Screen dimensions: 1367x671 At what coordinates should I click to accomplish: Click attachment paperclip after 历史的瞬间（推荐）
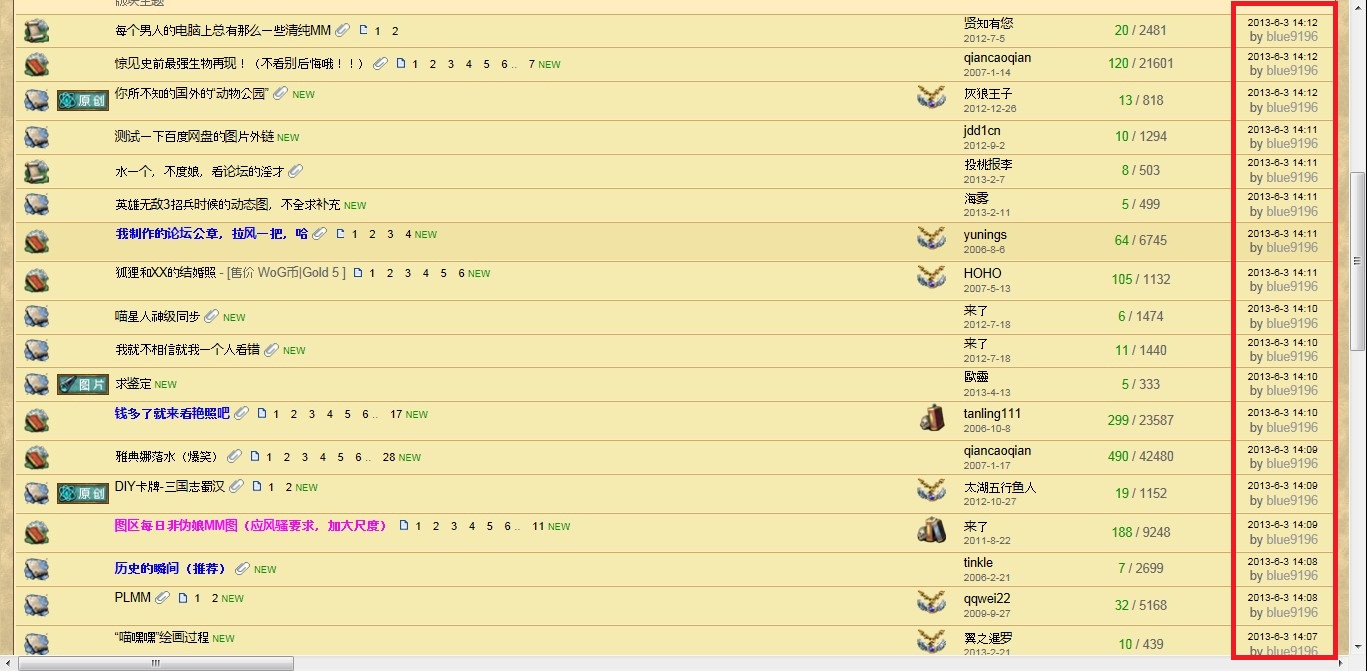pos(242,569)
